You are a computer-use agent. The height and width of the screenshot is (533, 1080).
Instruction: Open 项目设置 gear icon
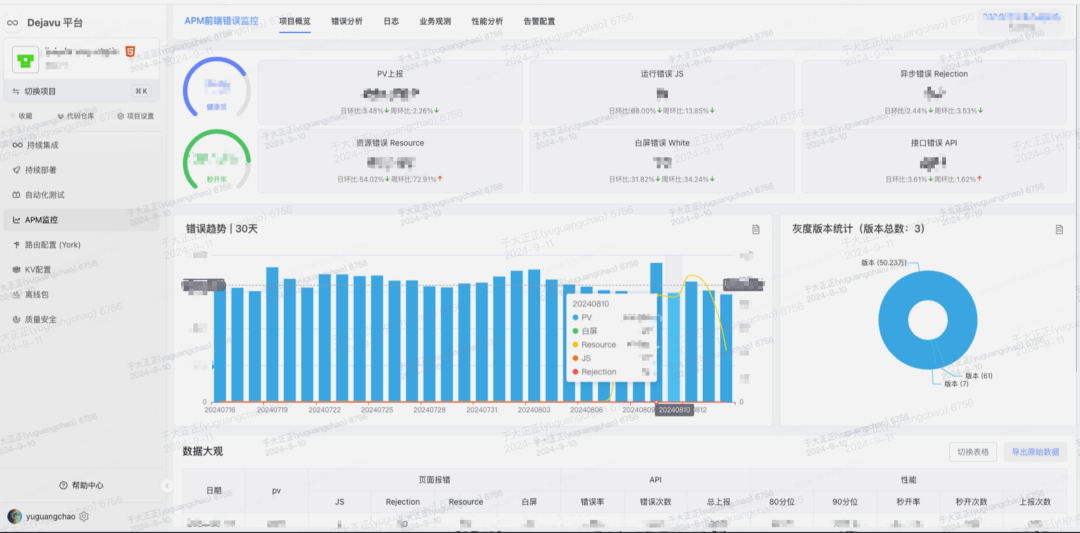pyautogui.click(x=121, y=116)
